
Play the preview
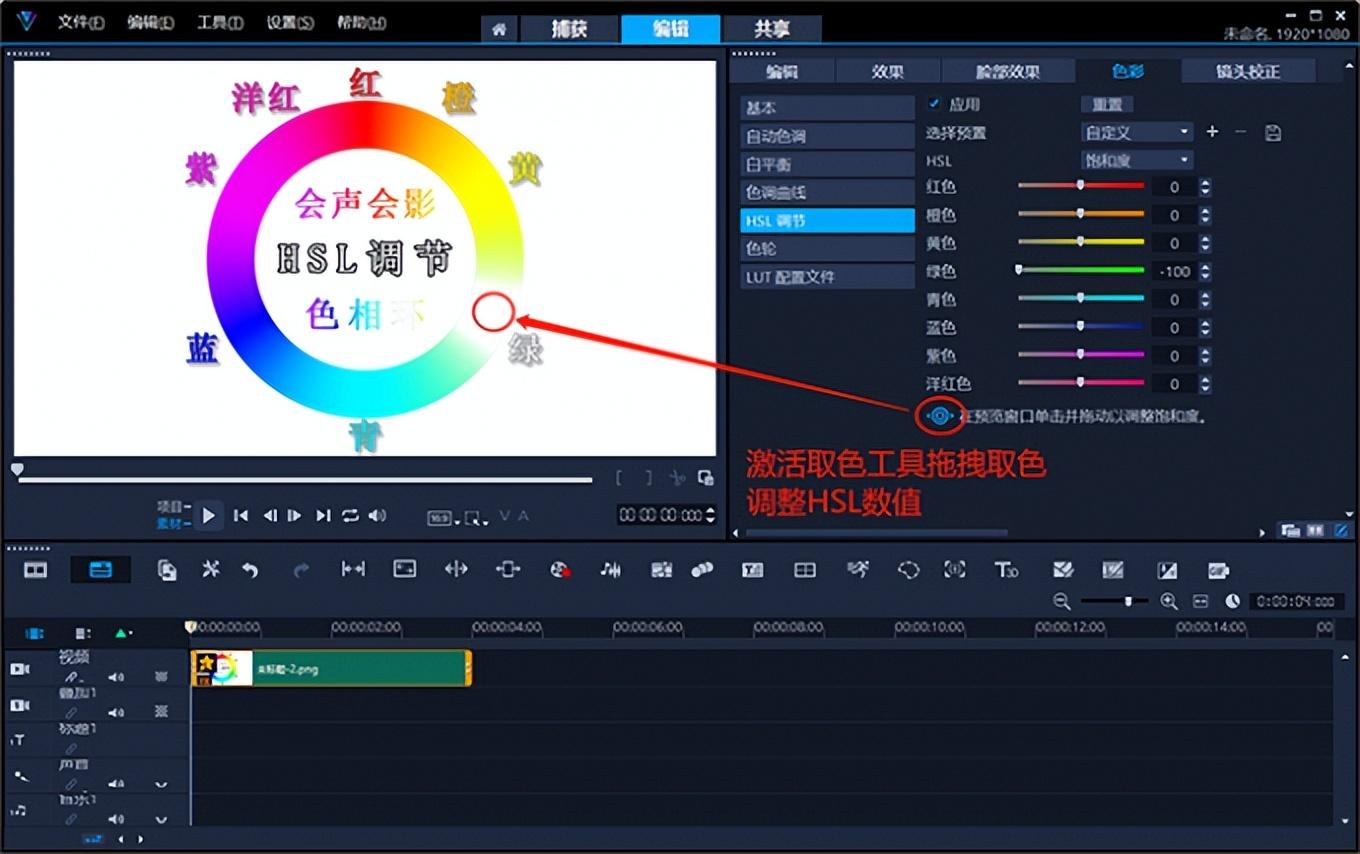[208, 516]
